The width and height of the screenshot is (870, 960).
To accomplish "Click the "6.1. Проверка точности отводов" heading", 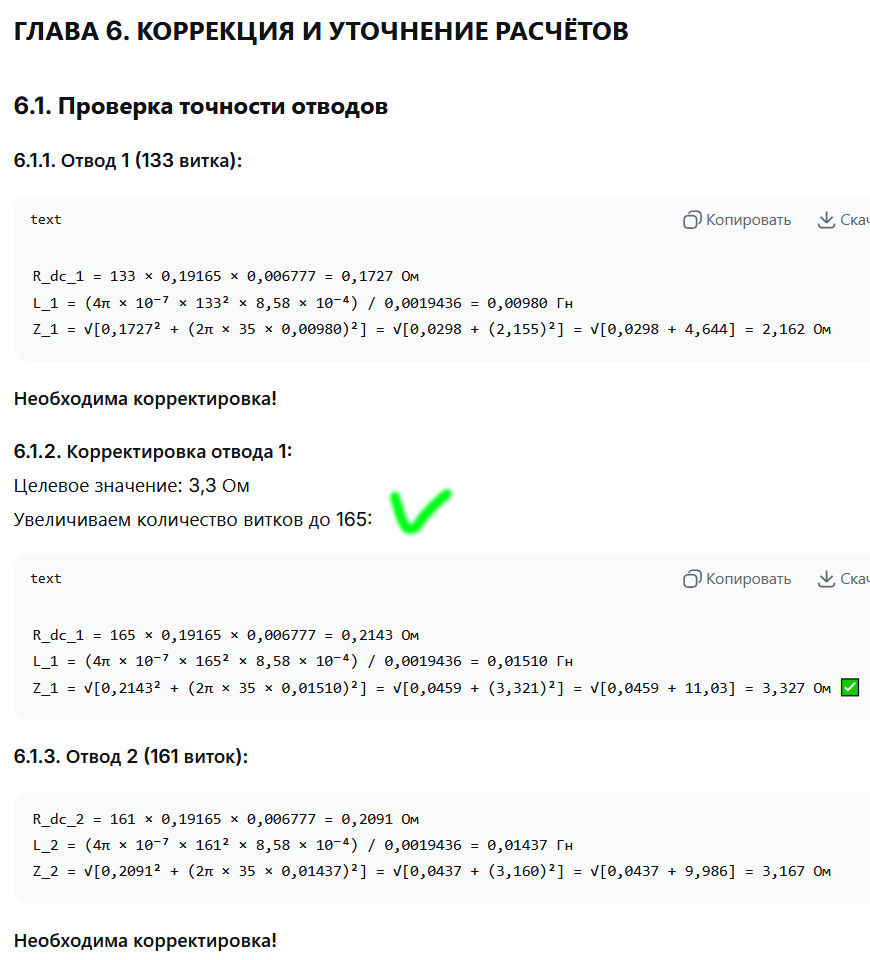I will [201, 107].
